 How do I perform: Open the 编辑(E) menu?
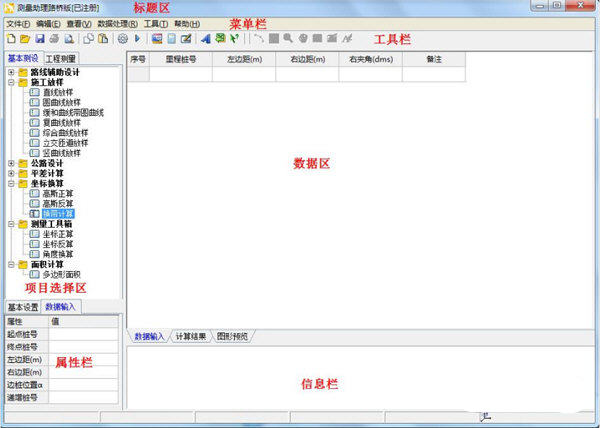pyautogui.click(x=48, y=24)
